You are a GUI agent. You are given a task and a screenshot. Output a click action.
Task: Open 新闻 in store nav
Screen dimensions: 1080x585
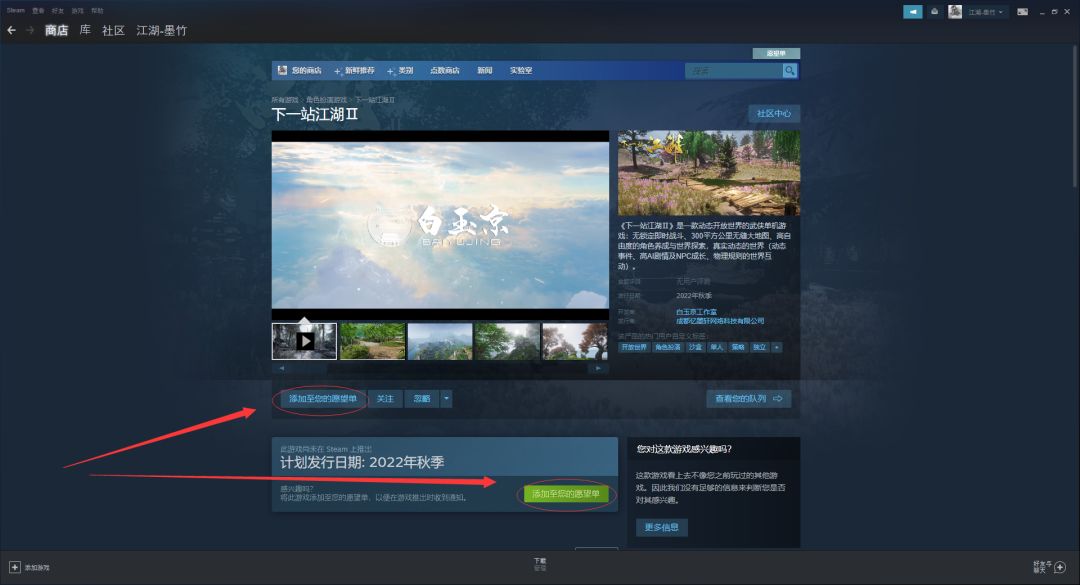[485, 70]
